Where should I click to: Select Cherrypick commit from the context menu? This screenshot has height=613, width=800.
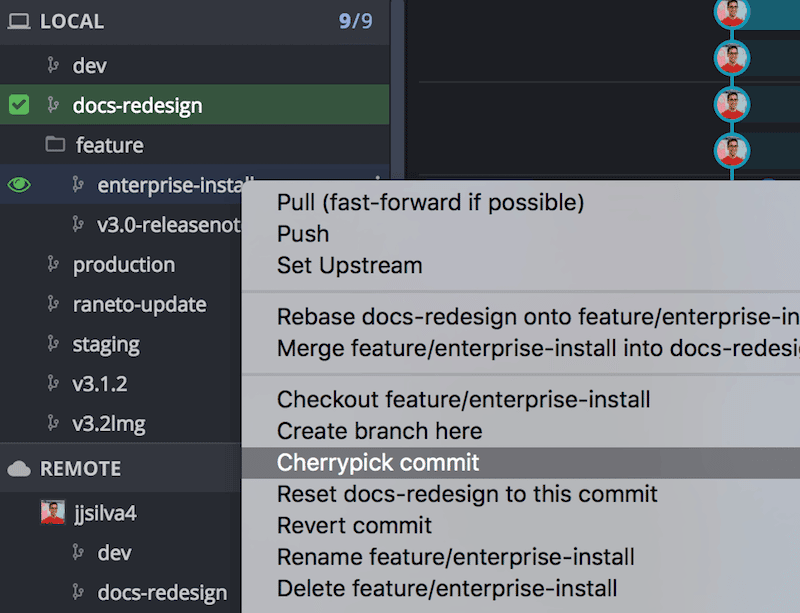point(378,462)
